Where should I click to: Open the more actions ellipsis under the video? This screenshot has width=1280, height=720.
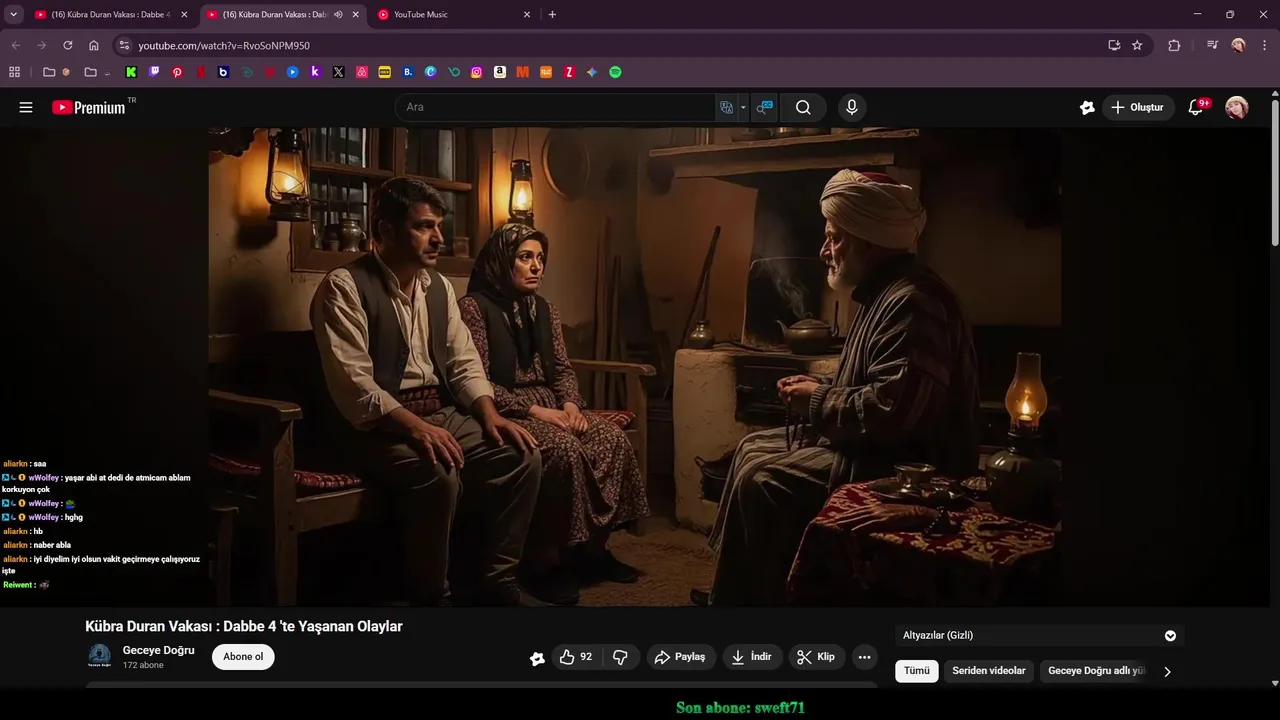864,657
